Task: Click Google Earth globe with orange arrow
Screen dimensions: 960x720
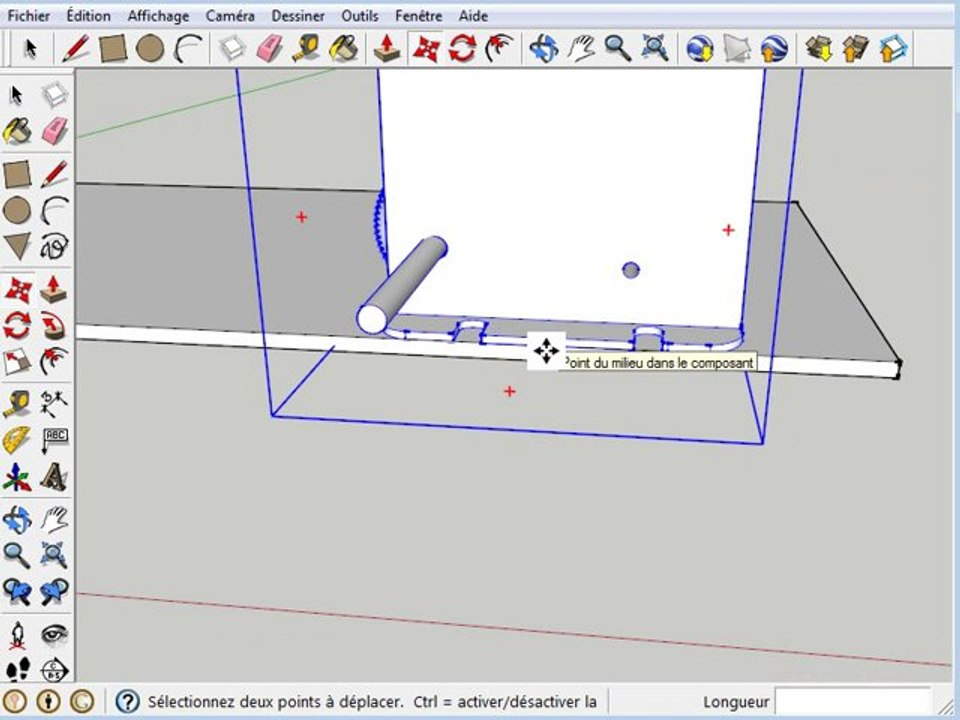Action: pyautogui.click(x=774, y=48)
